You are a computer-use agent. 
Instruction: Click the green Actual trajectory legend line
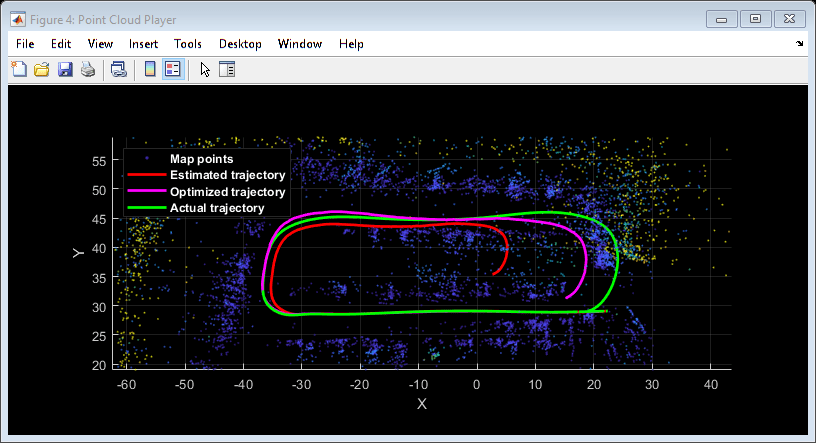146,208
